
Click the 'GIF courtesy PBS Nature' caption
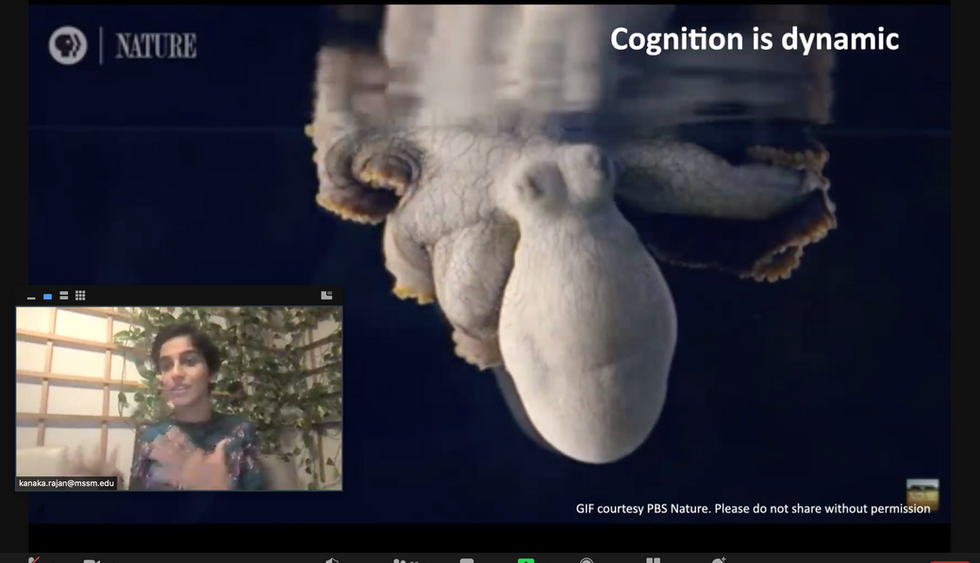(752, 509)
